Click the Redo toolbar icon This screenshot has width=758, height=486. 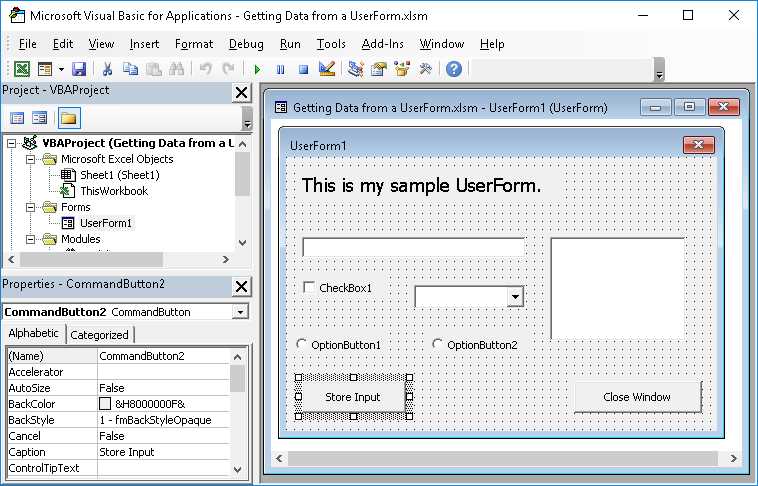(228, 69)
